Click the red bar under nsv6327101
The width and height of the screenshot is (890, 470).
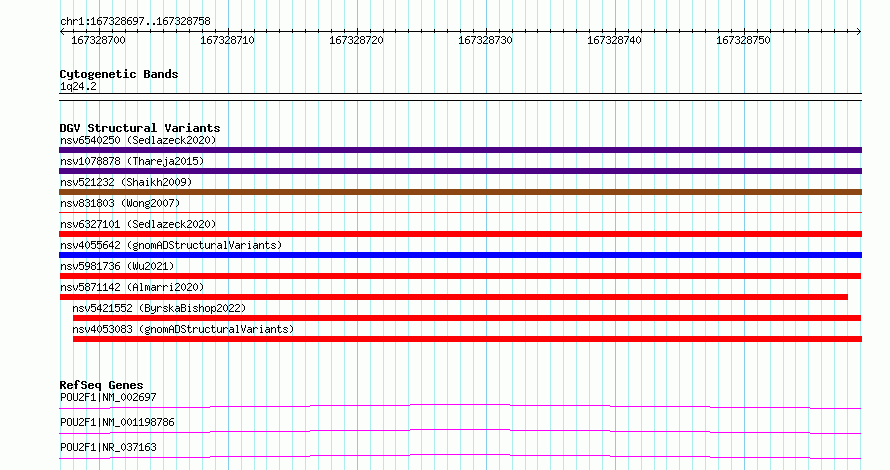pos(460,234)
